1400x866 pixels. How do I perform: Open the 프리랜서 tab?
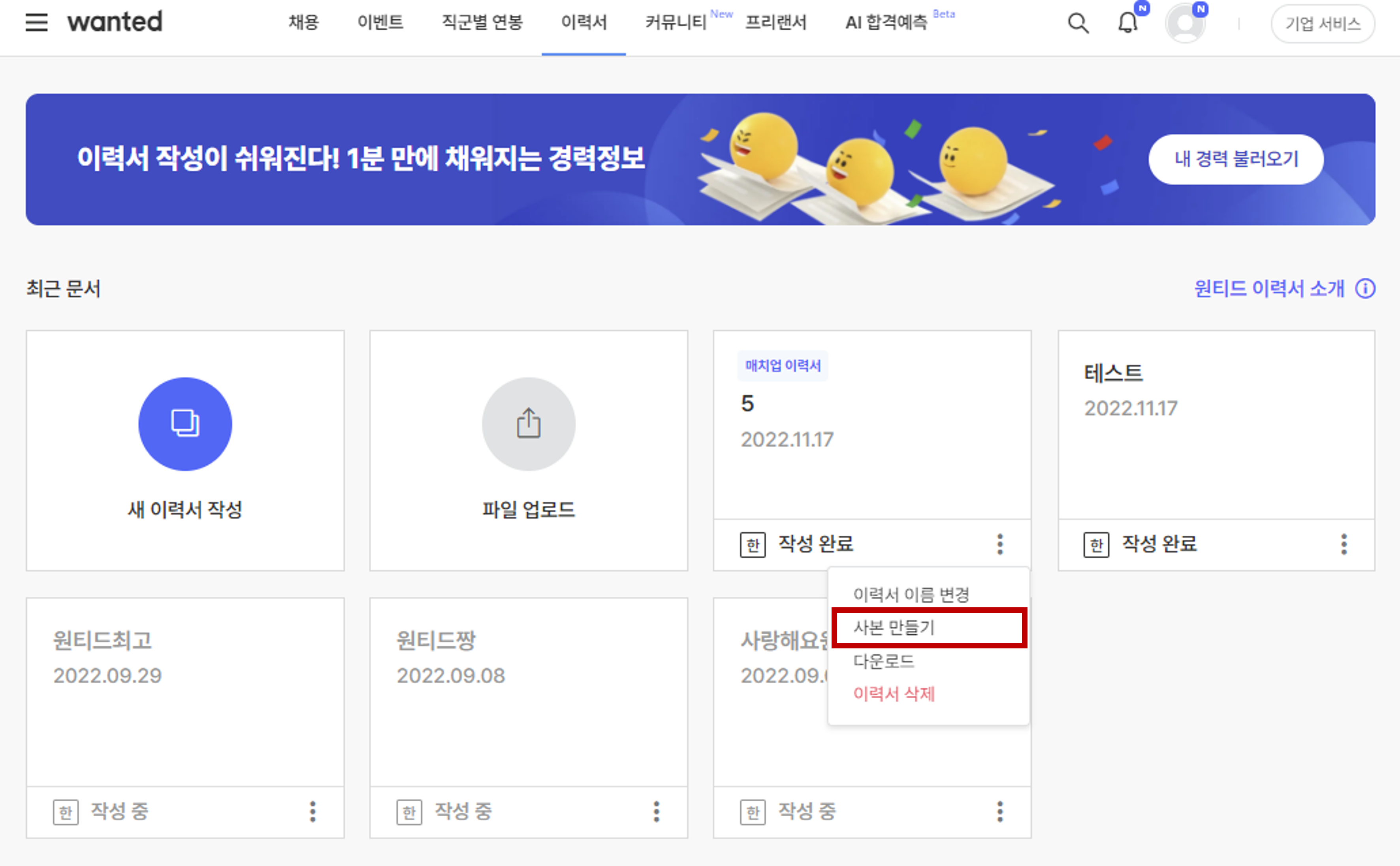(776, 23)
